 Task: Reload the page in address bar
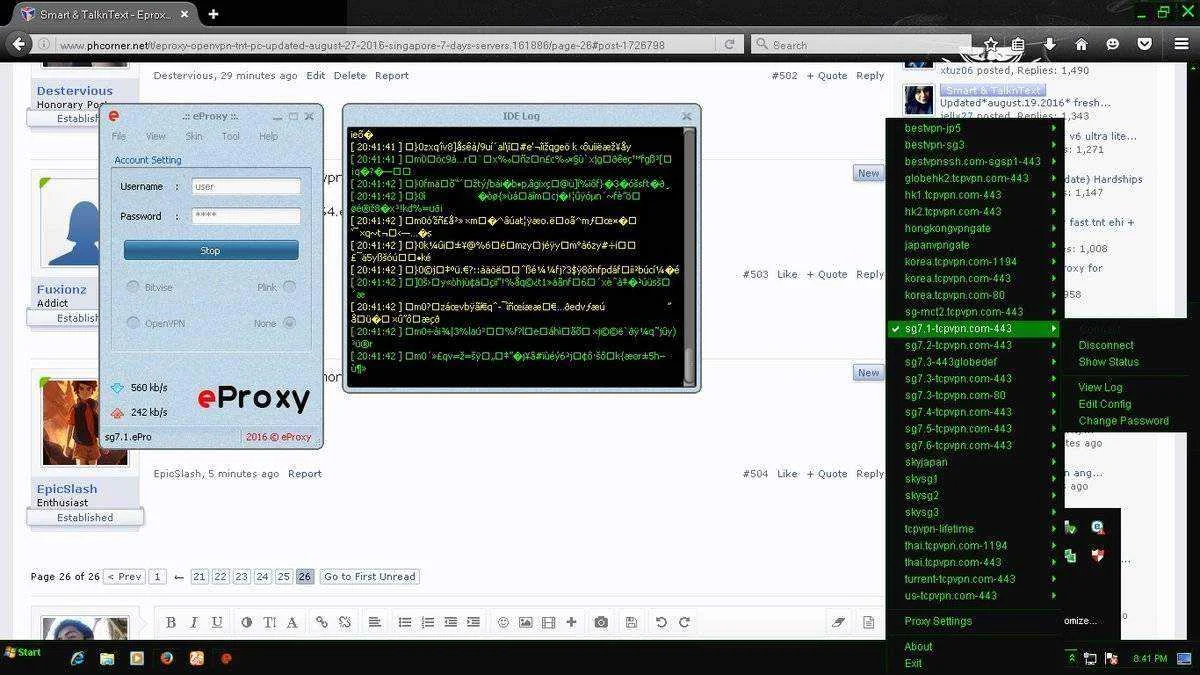730,45
